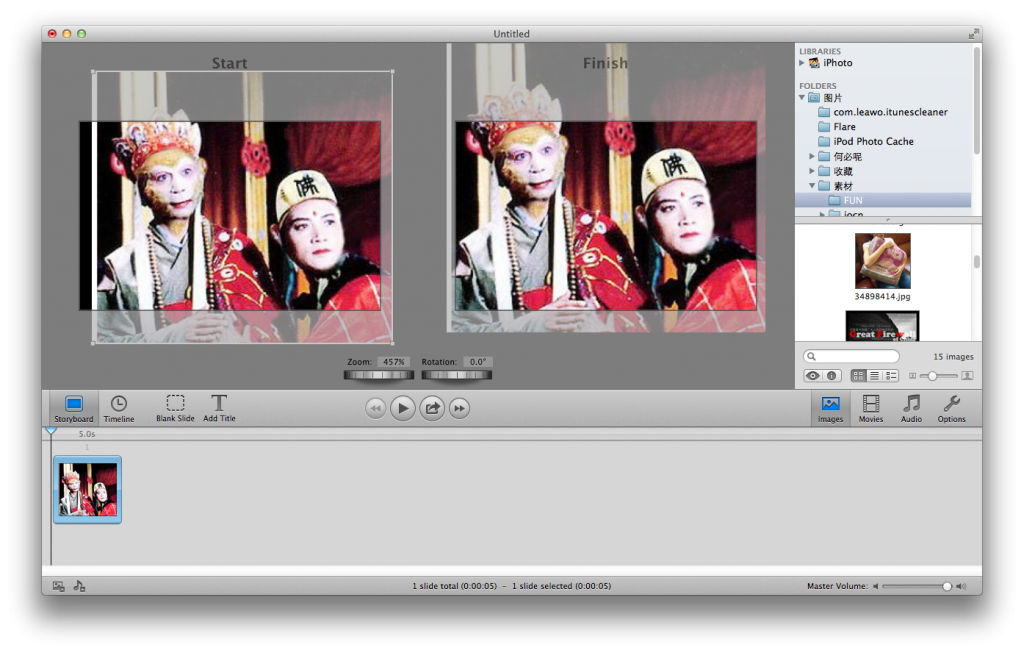This screenshot has height=652, width=1024.
Task: Switch to Storyboard view
Action: pos(74,409)
